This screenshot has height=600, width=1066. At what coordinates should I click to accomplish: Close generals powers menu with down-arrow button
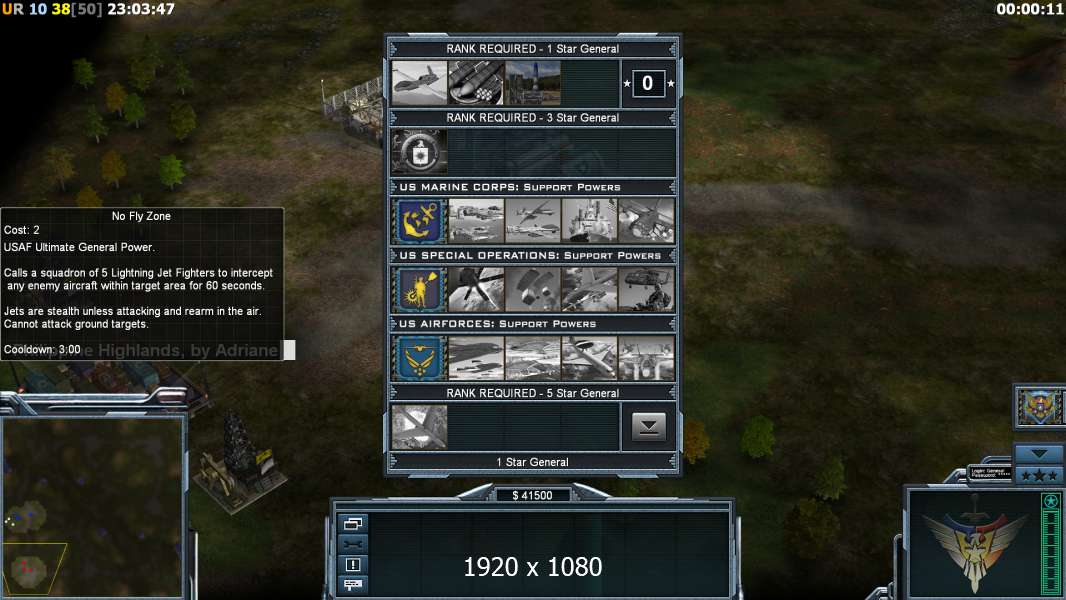649,427
